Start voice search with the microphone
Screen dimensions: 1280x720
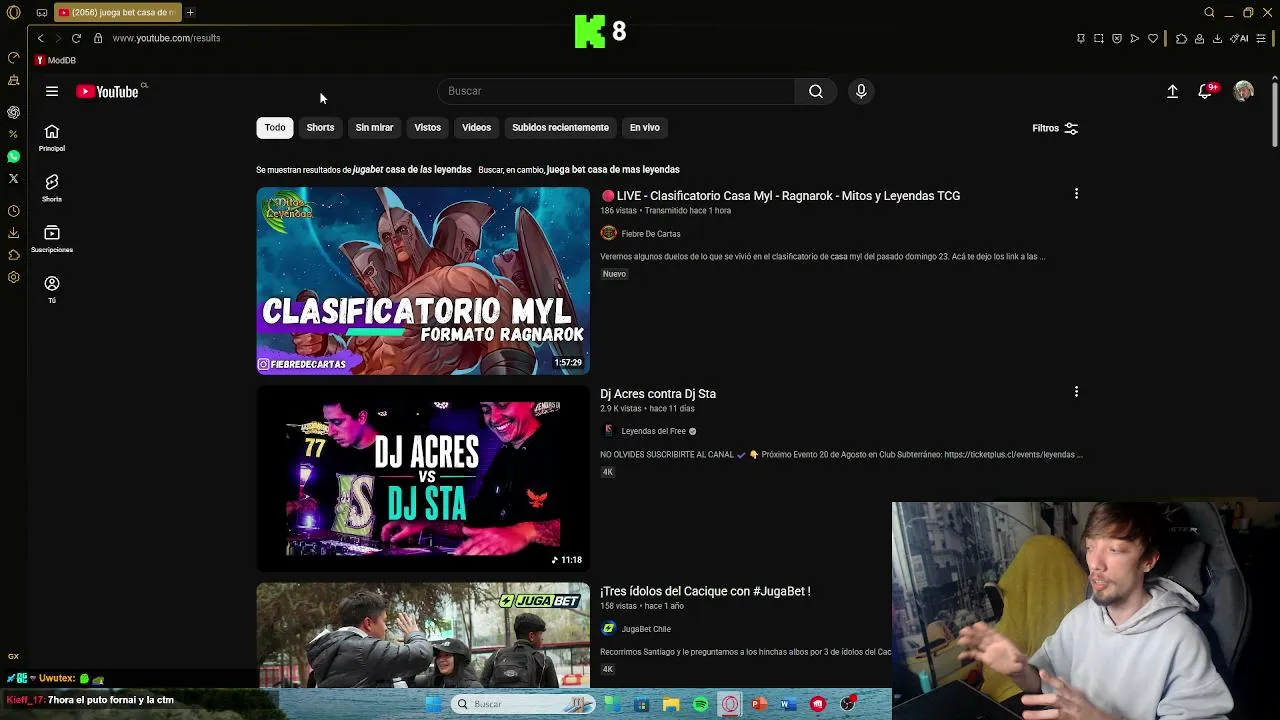861,91
